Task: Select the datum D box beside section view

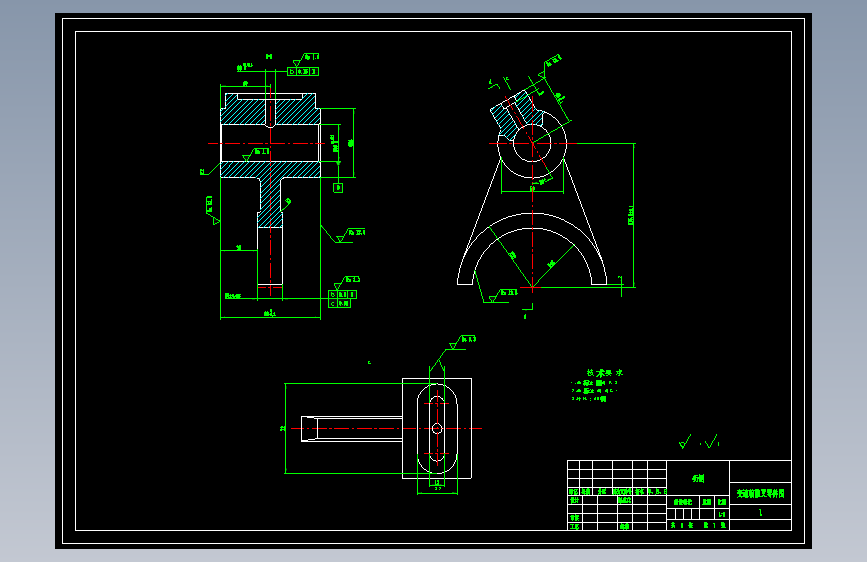Action: [338, 188]
